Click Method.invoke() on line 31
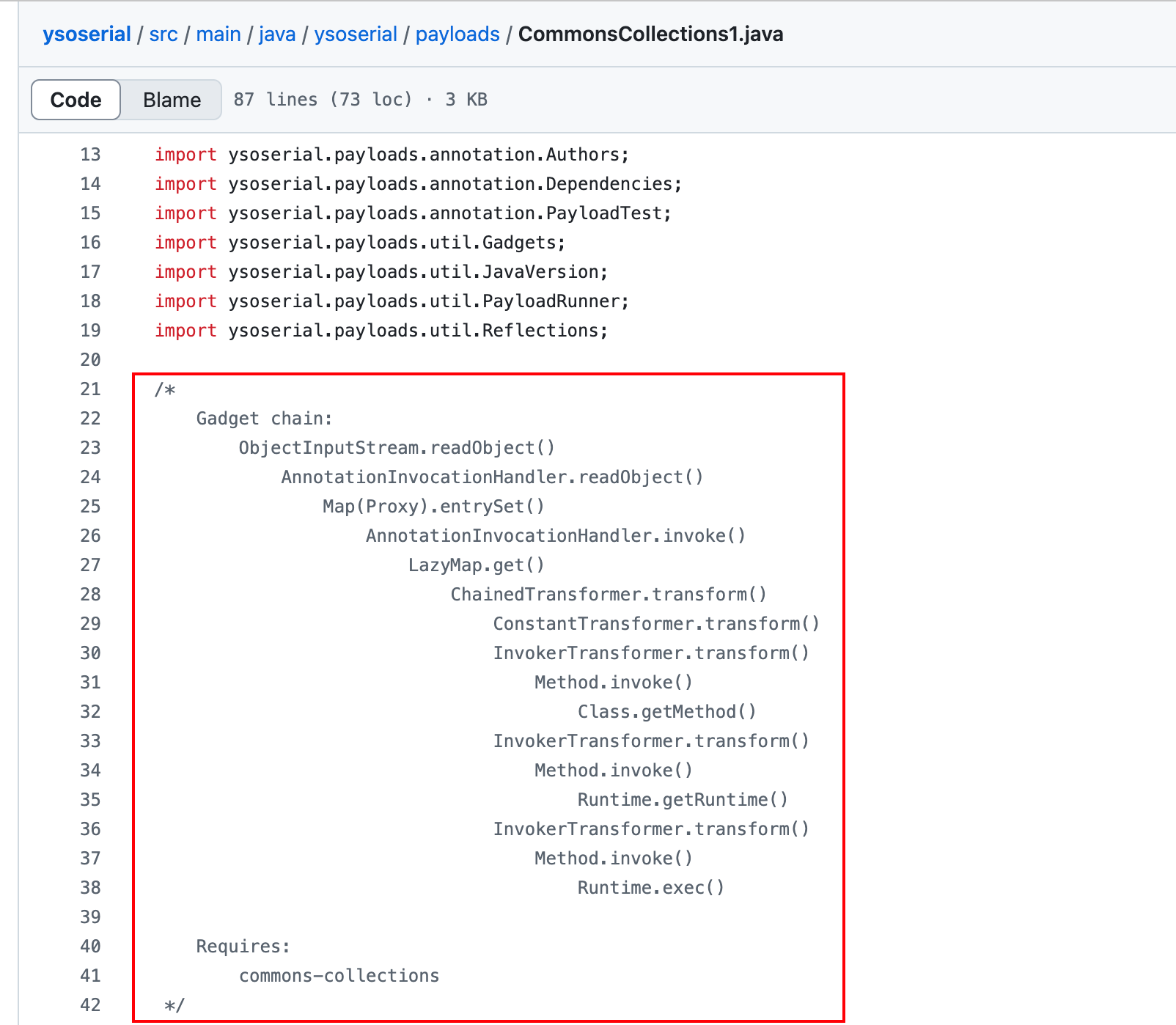Screen dimensions: 1176x1025 coord(614,683)
